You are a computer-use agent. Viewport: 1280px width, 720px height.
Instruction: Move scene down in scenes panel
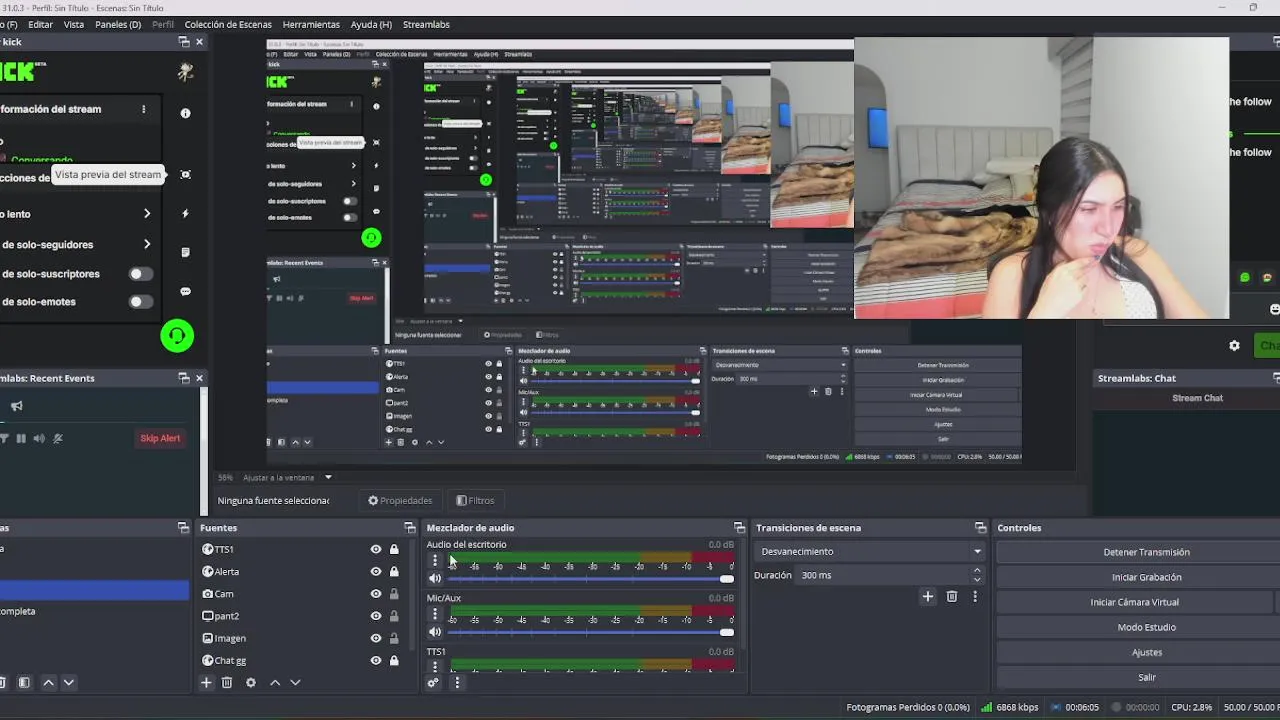(68, 682)
